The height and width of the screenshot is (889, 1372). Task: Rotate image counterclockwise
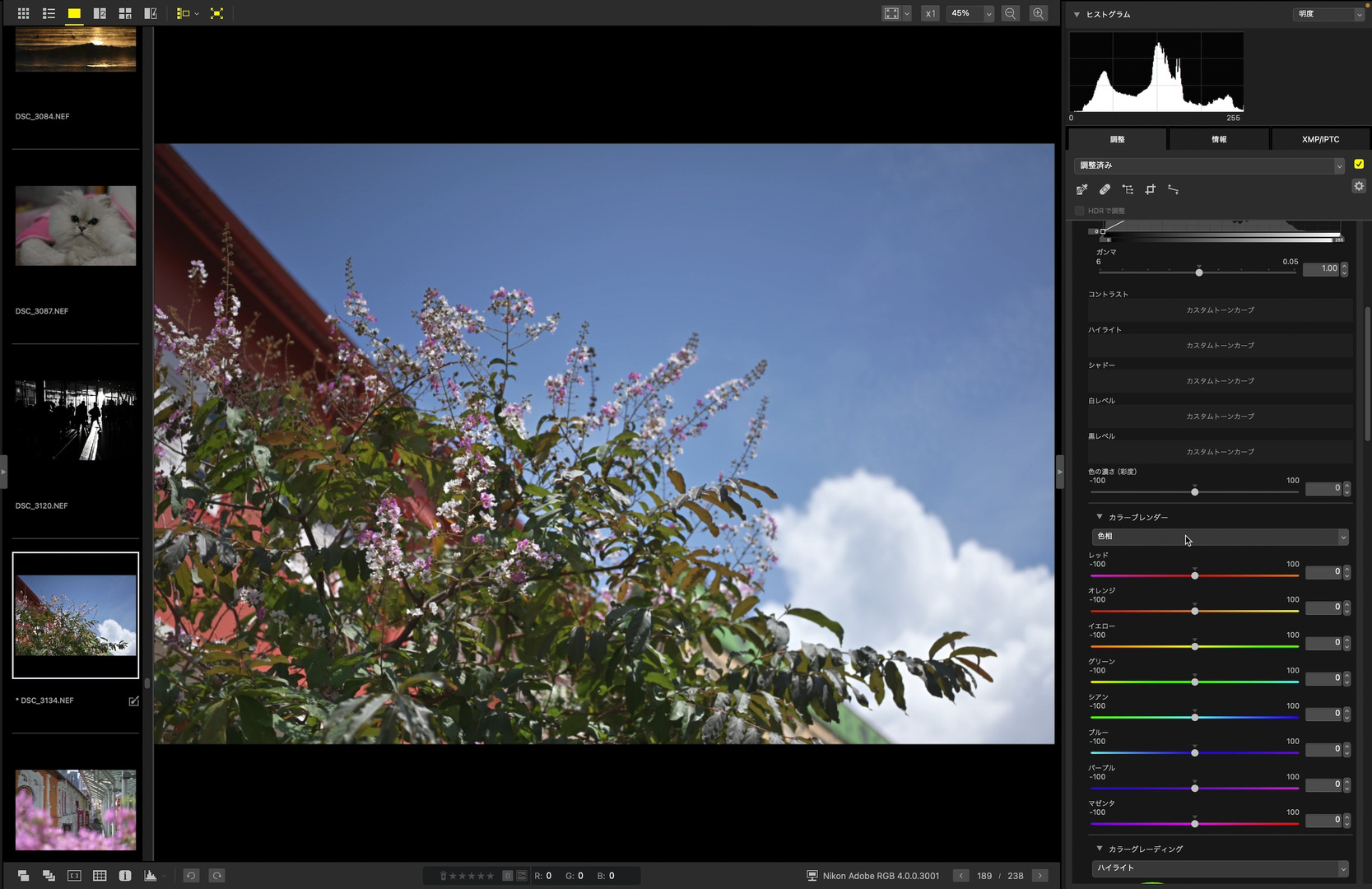191,876
